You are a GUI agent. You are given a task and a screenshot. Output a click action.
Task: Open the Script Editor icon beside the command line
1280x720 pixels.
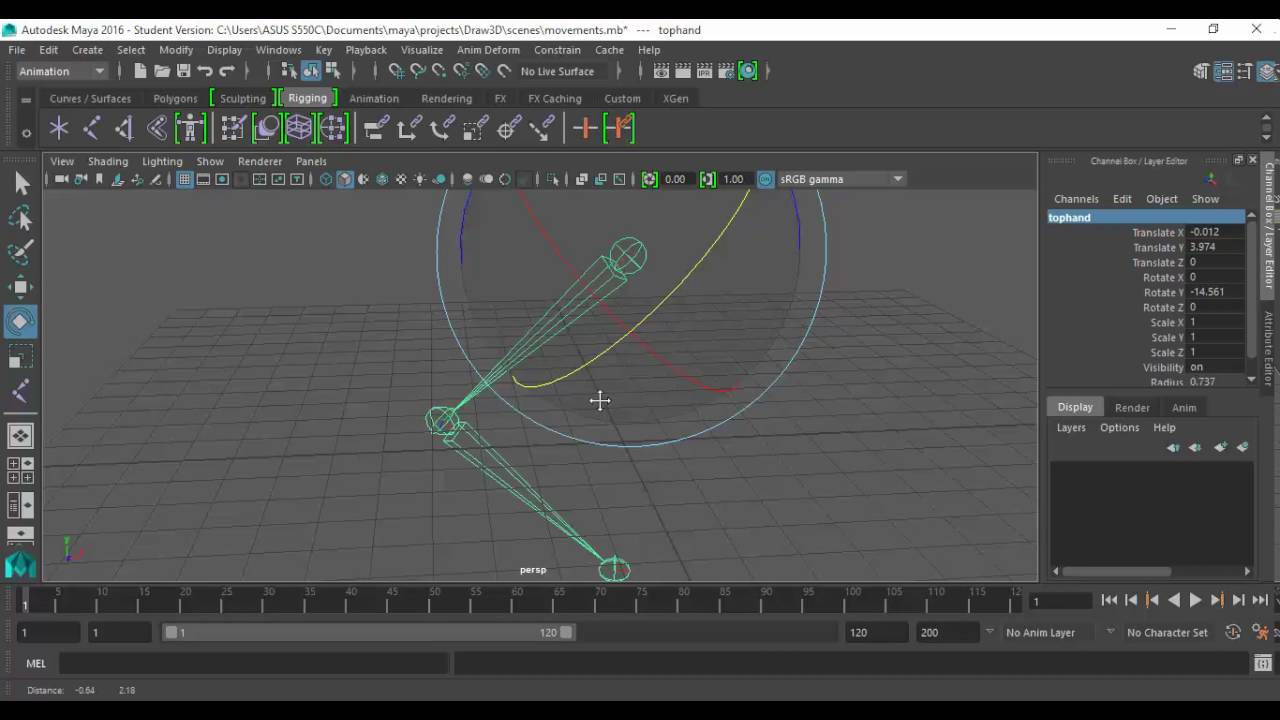1263,663
